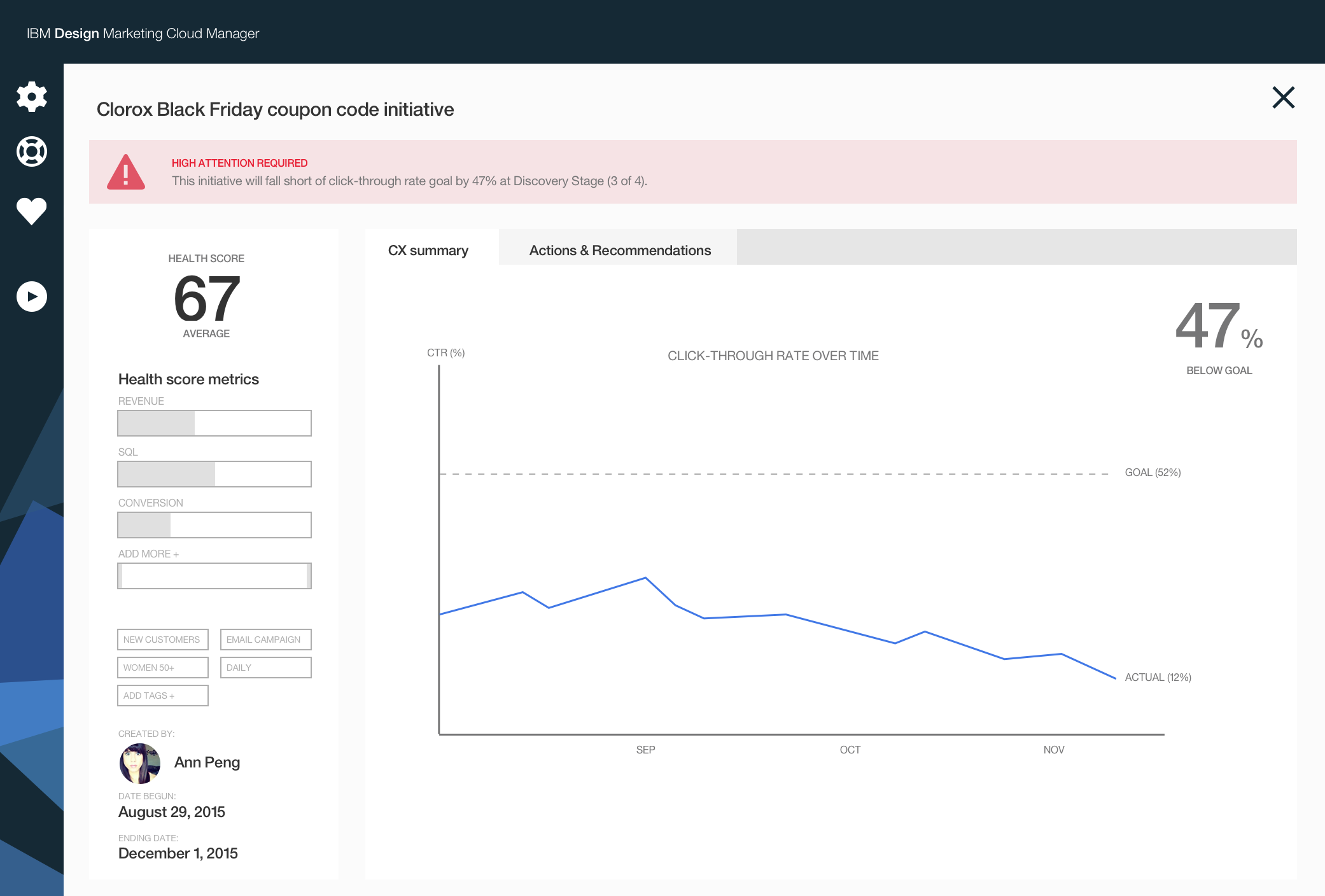Click the CTR (%) axis label
Screen dimensions: 1325x896
pos(445,353)
